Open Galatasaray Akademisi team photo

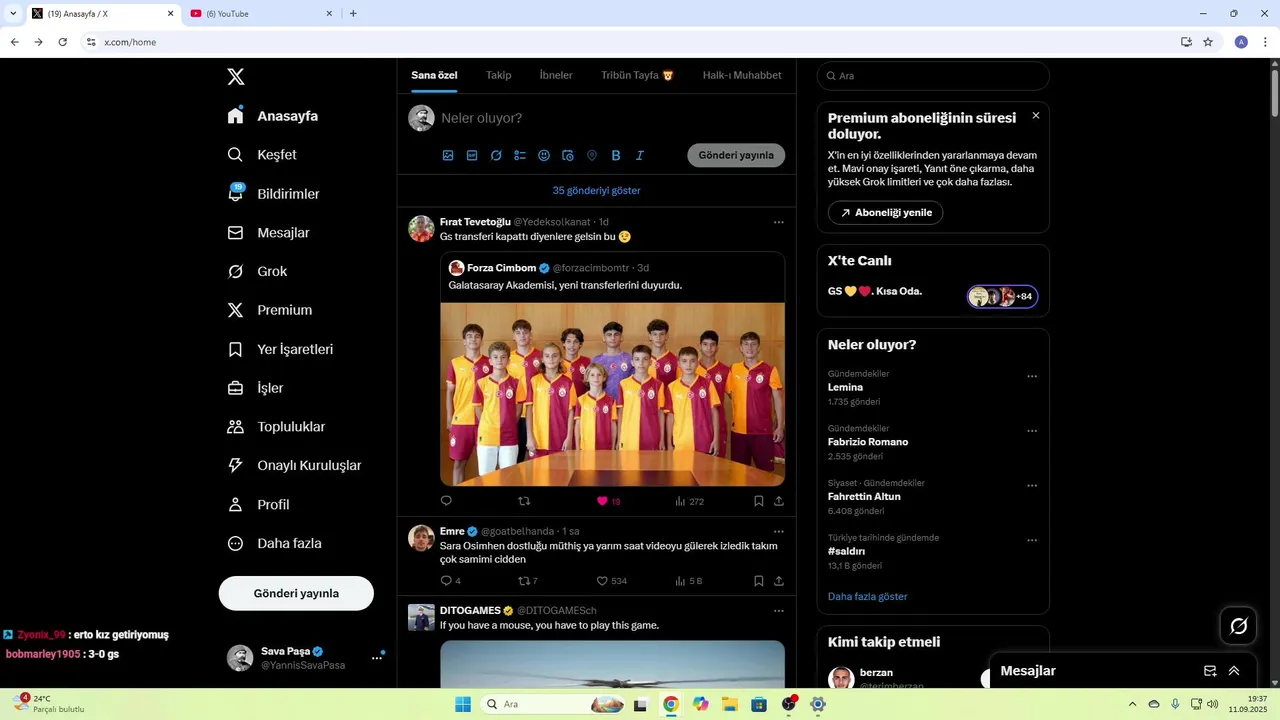[x=612, y=394]
